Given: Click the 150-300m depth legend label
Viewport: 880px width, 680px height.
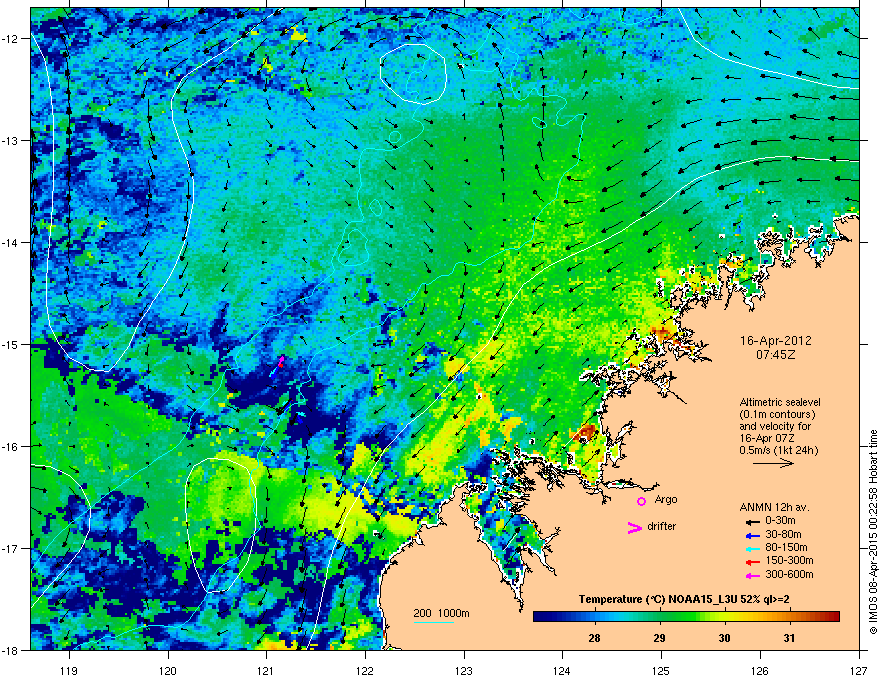Looking at the screenshot, I should [789, 561].
